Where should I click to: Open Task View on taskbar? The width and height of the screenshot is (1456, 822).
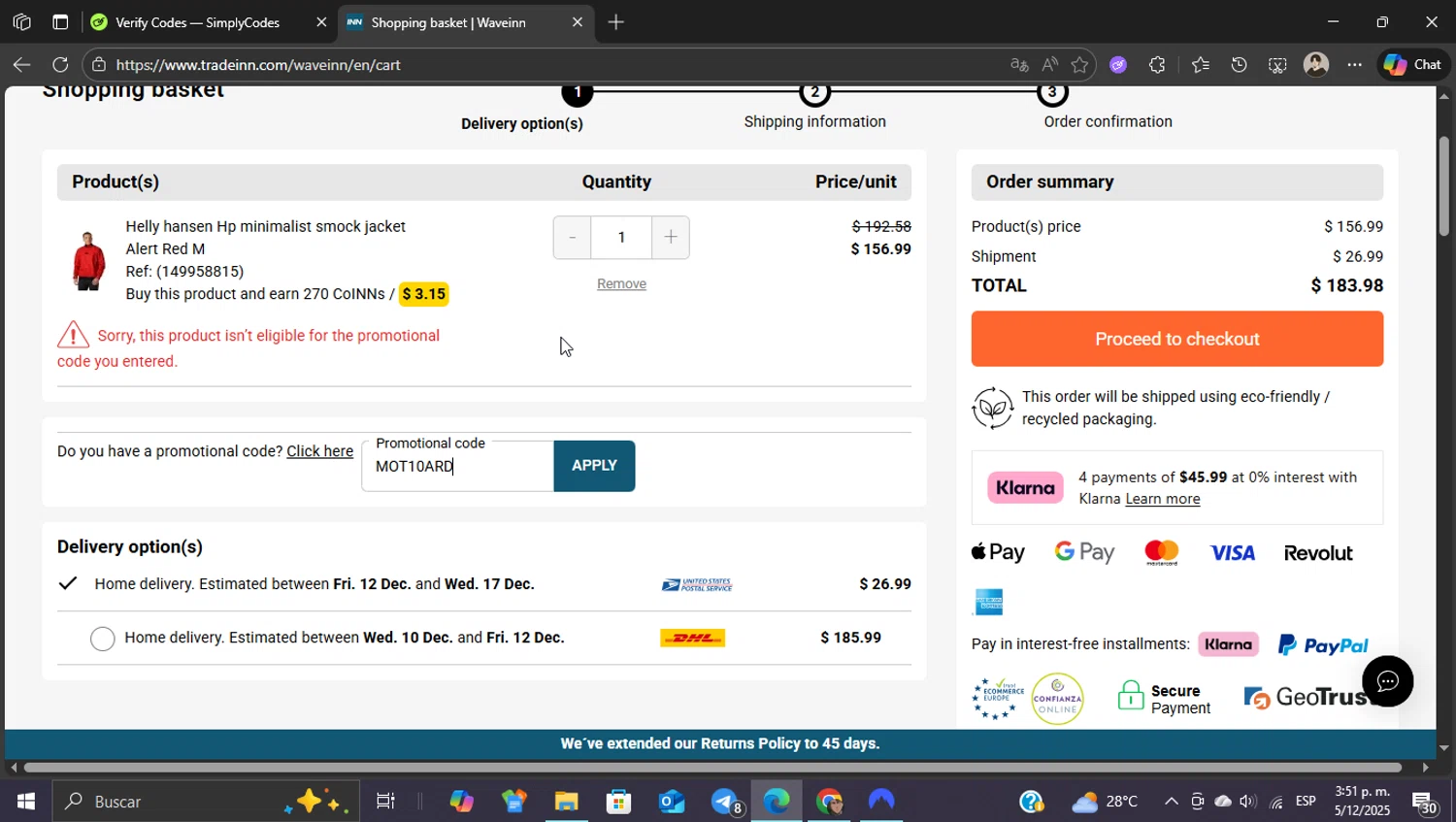385,802
